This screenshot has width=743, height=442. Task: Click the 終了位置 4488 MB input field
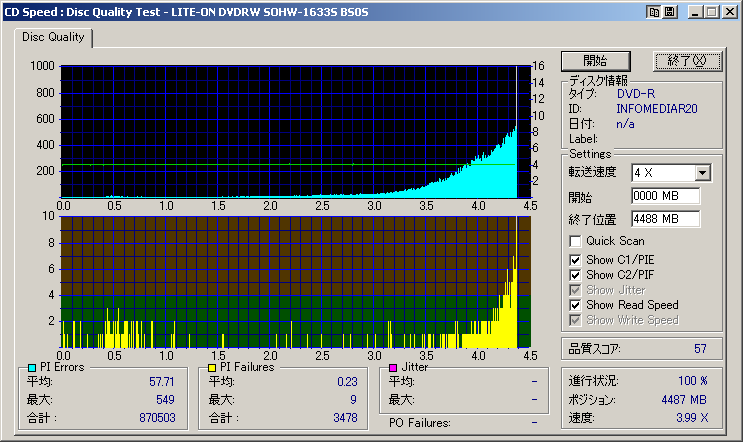pos(665,219)
